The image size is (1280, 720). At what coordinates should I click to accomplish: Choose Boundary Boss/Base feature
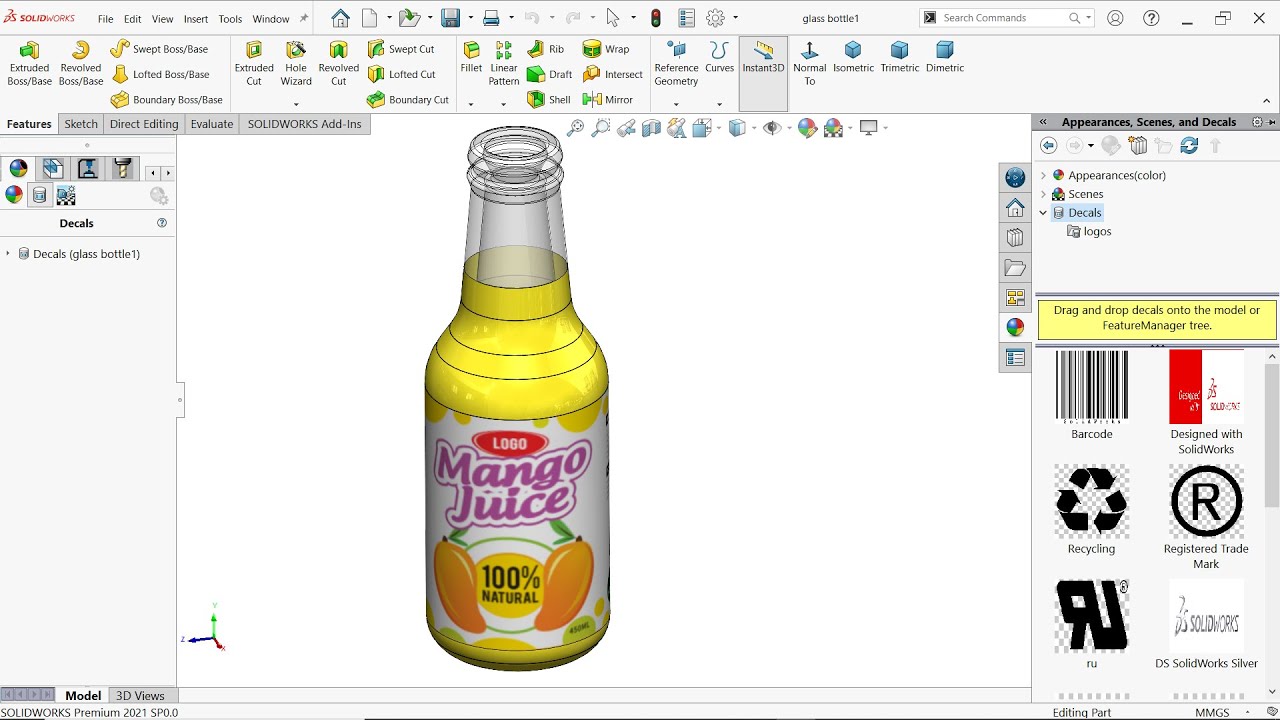click(167, 99)
